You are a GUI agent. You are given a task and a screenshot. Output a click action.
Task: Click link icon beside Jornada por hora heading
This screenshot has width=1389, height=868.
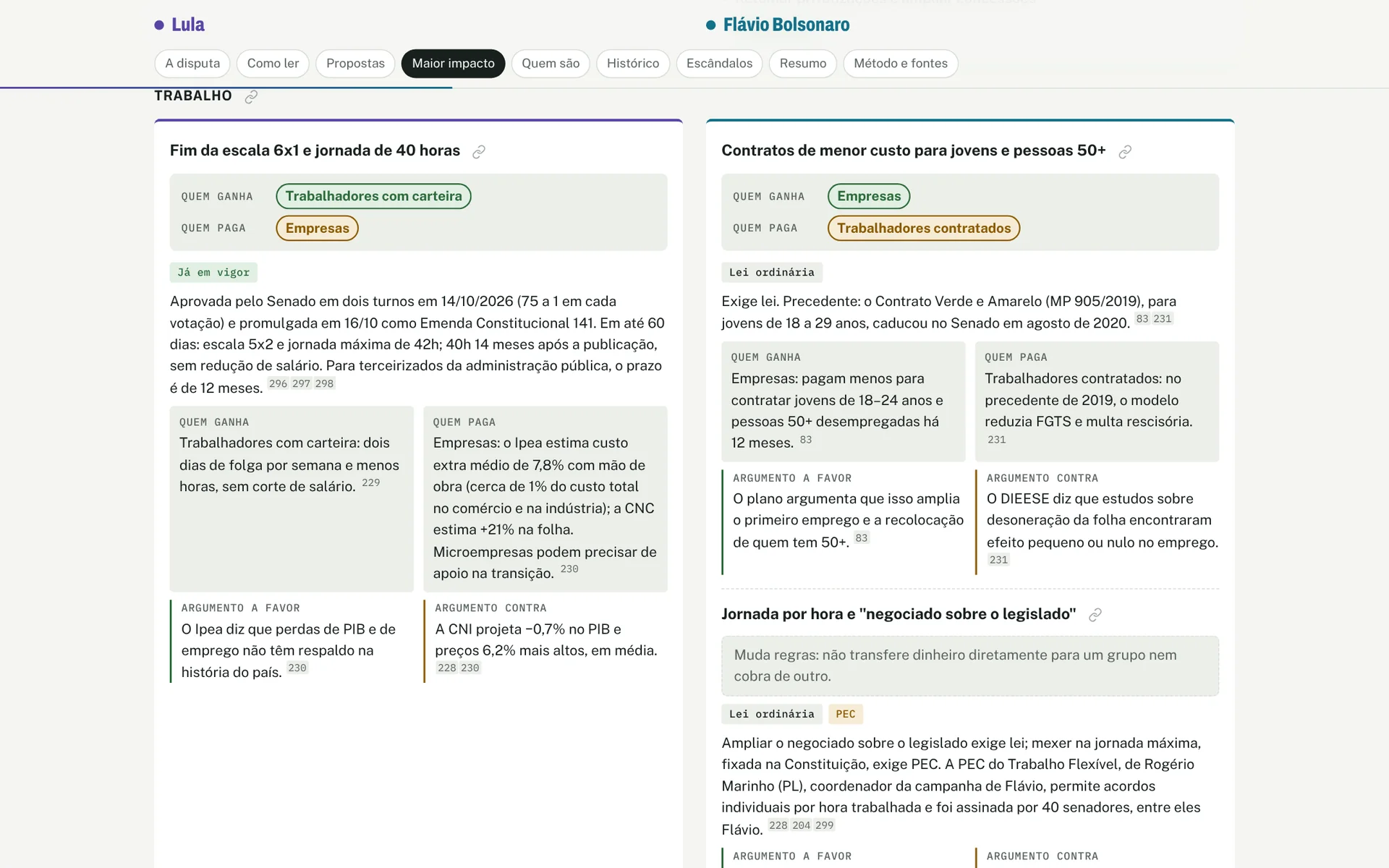click(1095, 615)
